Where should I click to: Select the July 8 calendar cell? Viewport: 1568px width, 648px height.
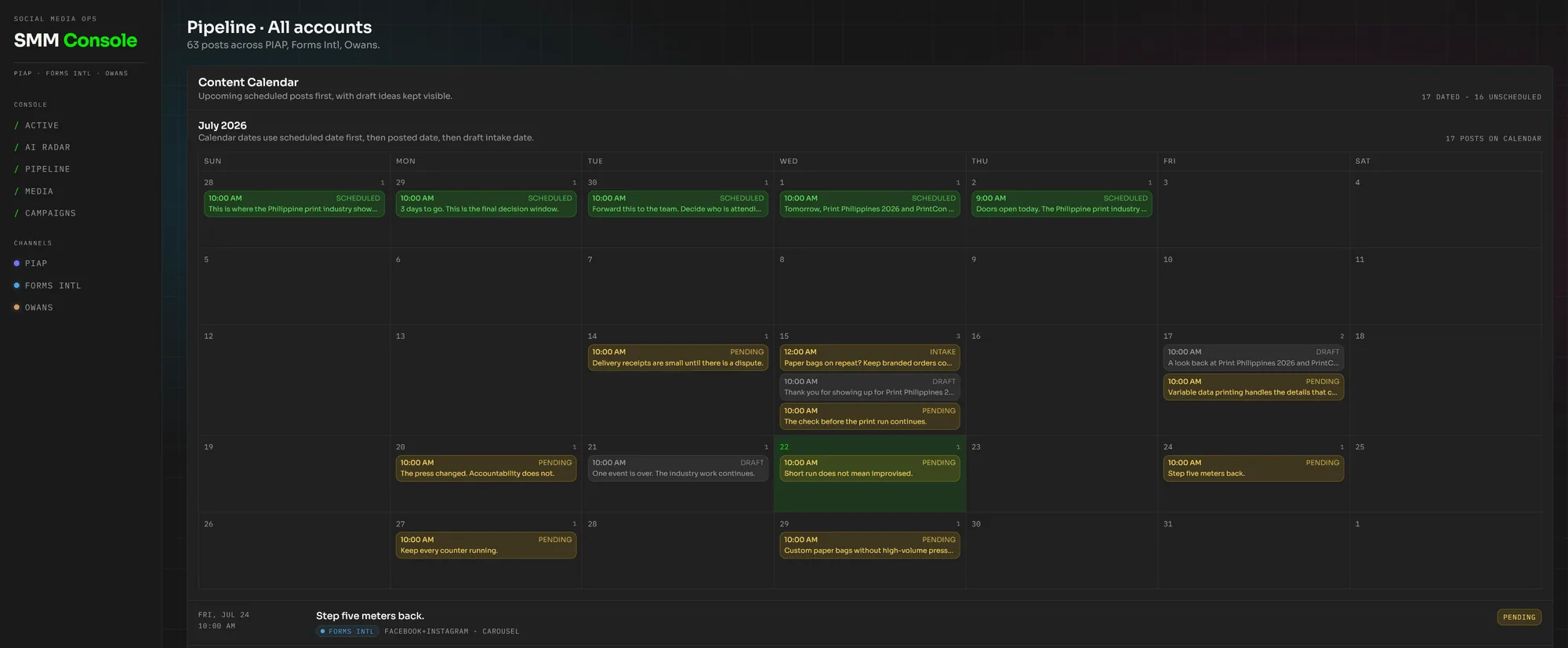869,286
